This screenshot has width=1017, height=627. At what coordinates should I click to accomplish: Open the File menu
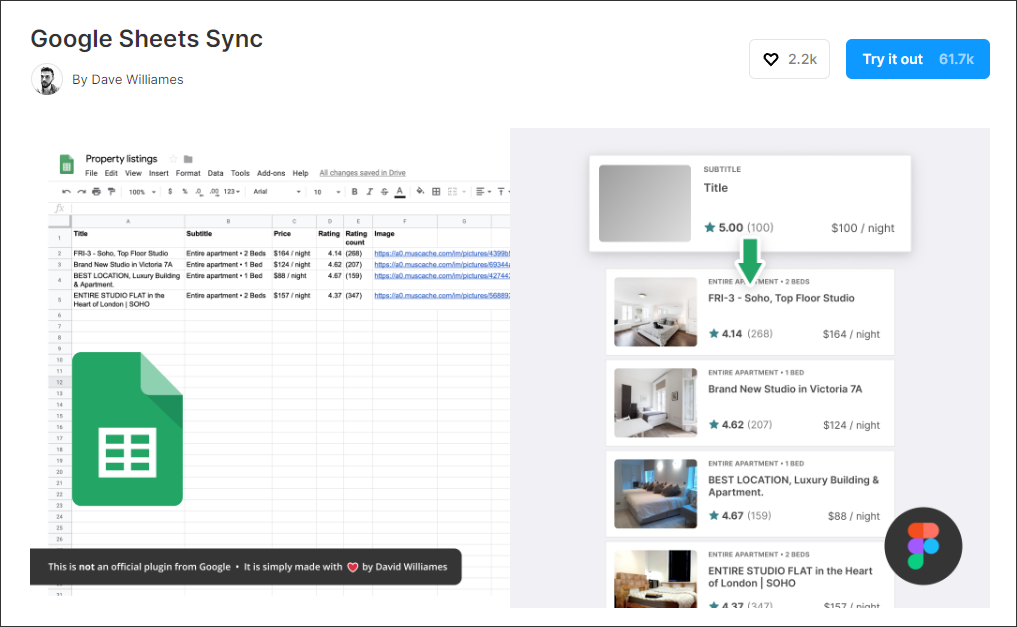click(x=91, y=173)
